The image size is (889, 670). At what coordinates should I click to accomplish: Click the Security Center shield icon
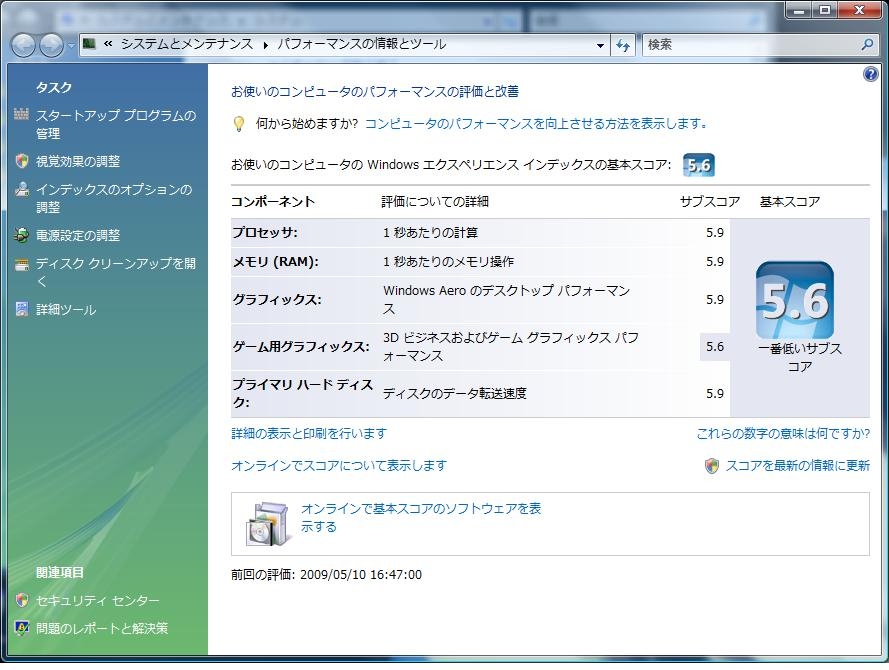(22, 600)
